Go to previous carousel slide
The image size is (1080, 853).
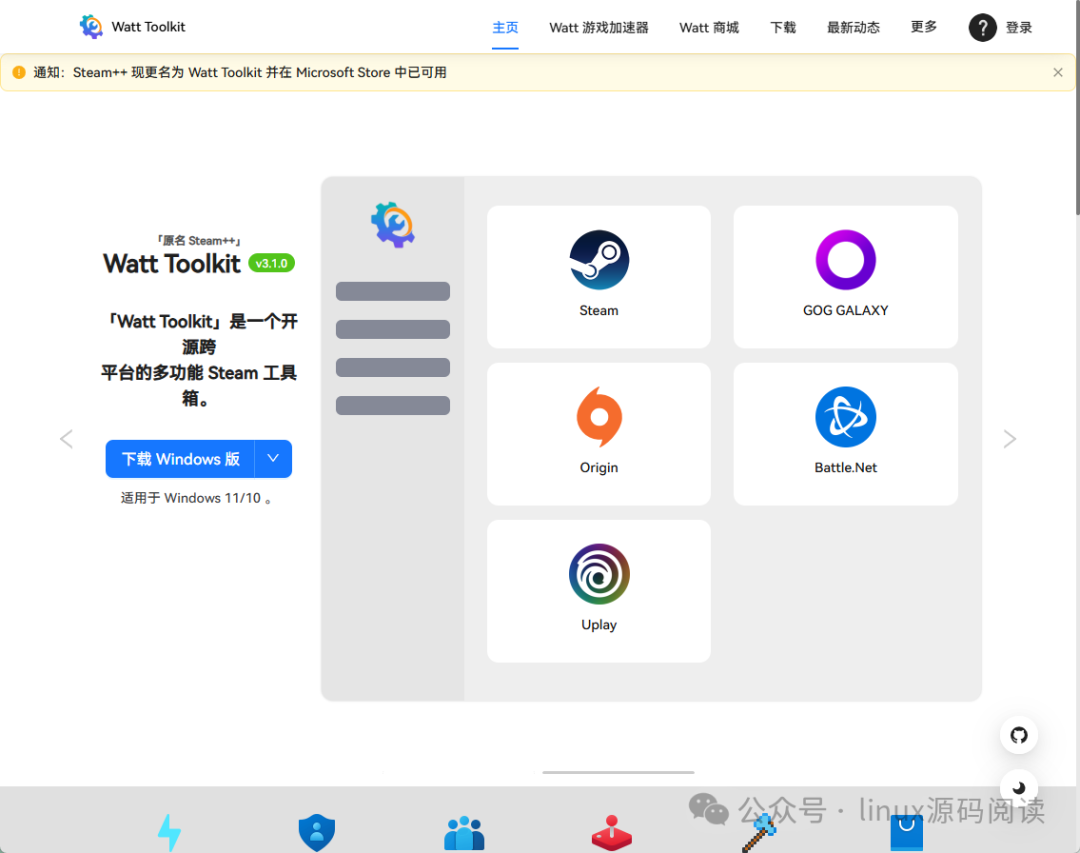click(66, 439)
